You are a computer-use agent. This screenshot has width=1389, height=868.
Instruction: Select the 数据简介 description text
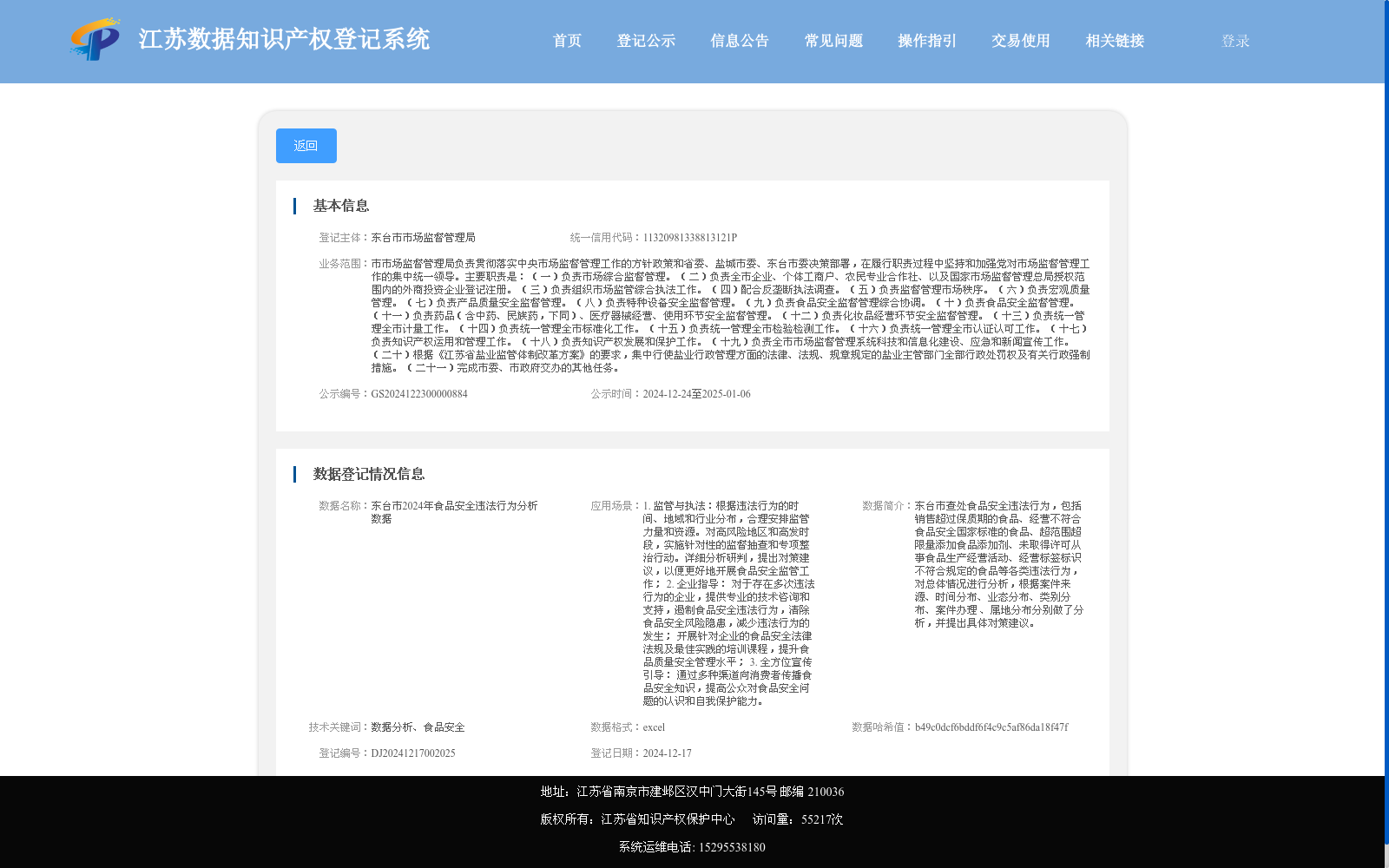[x=999, y=564]
